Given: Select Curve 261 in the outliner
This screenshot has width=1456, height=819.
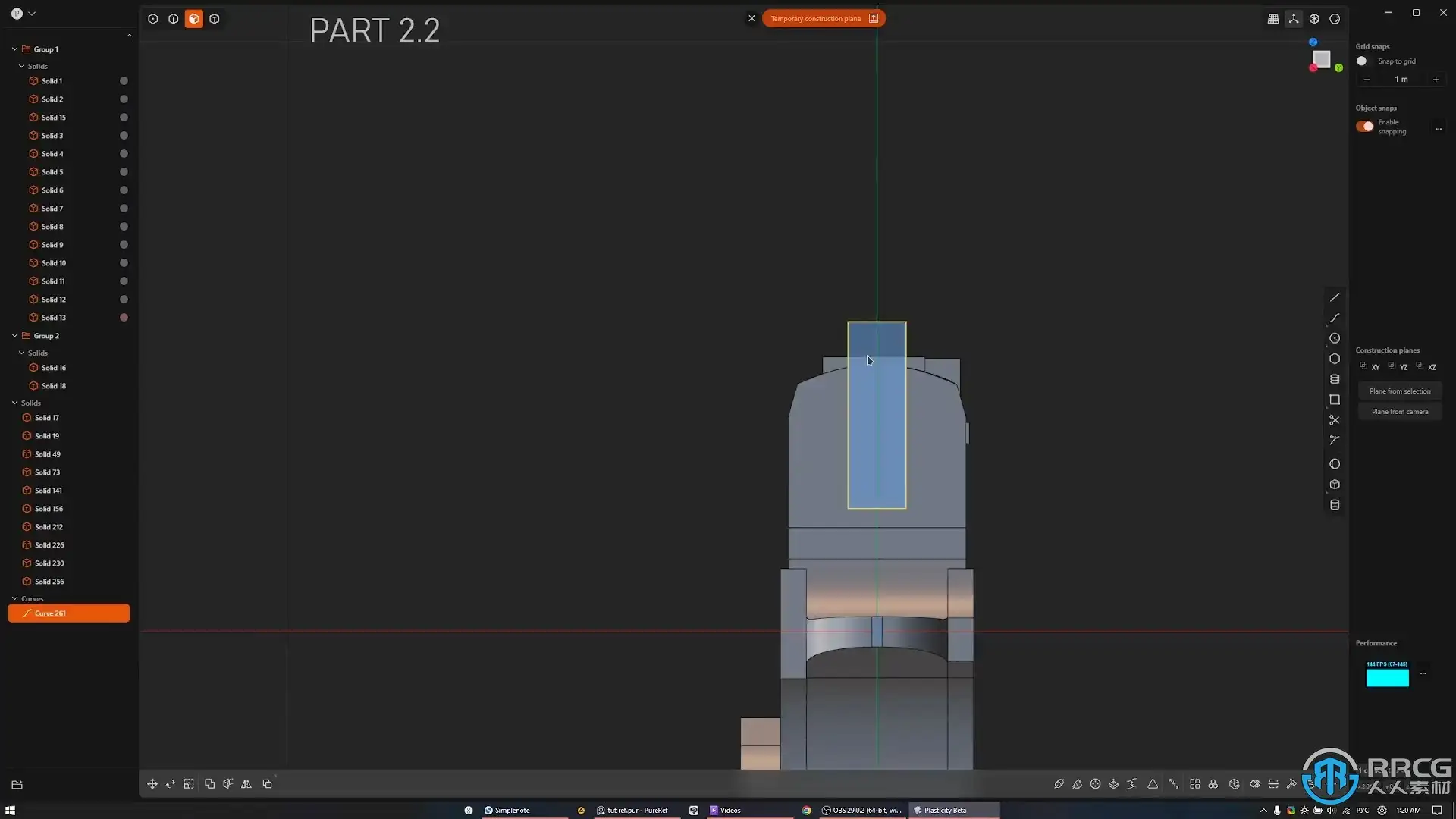Looking at the screenshot, I should click(x=50, y=613).
